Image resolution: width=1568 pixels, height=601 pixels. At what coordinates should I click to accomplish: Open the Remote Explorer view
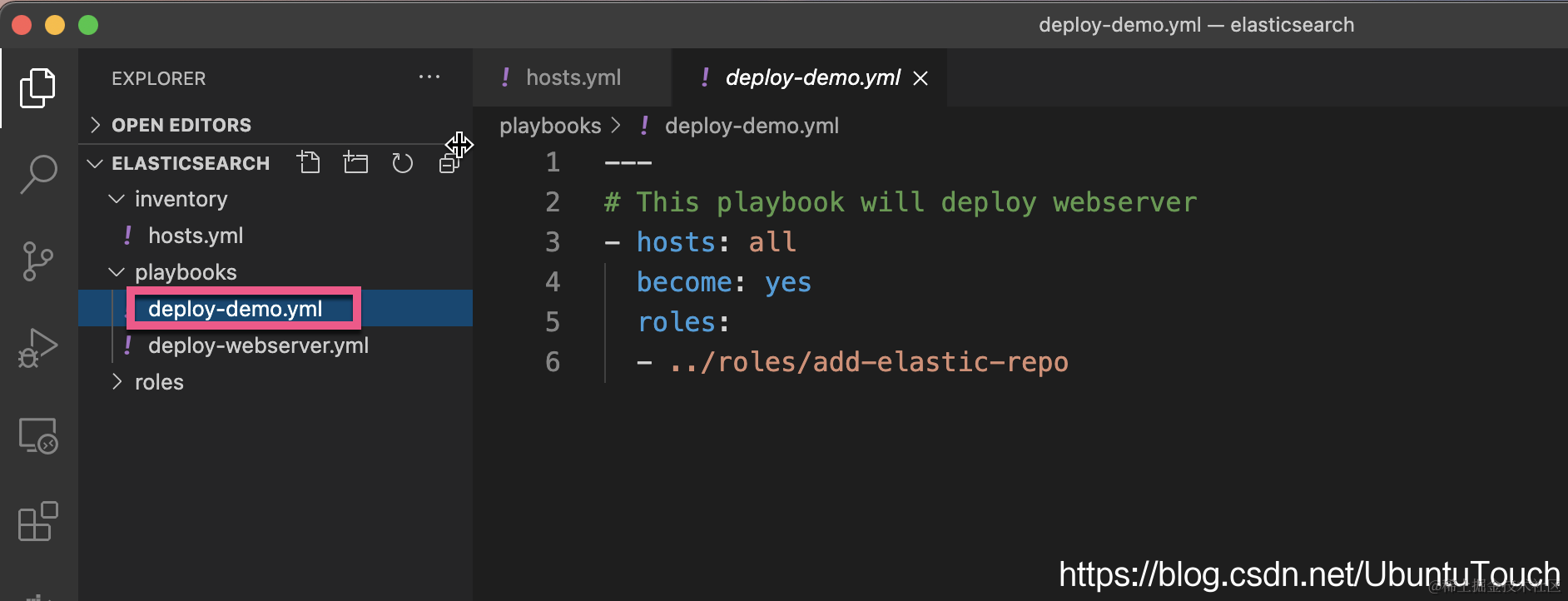click(x=37, y=435)
